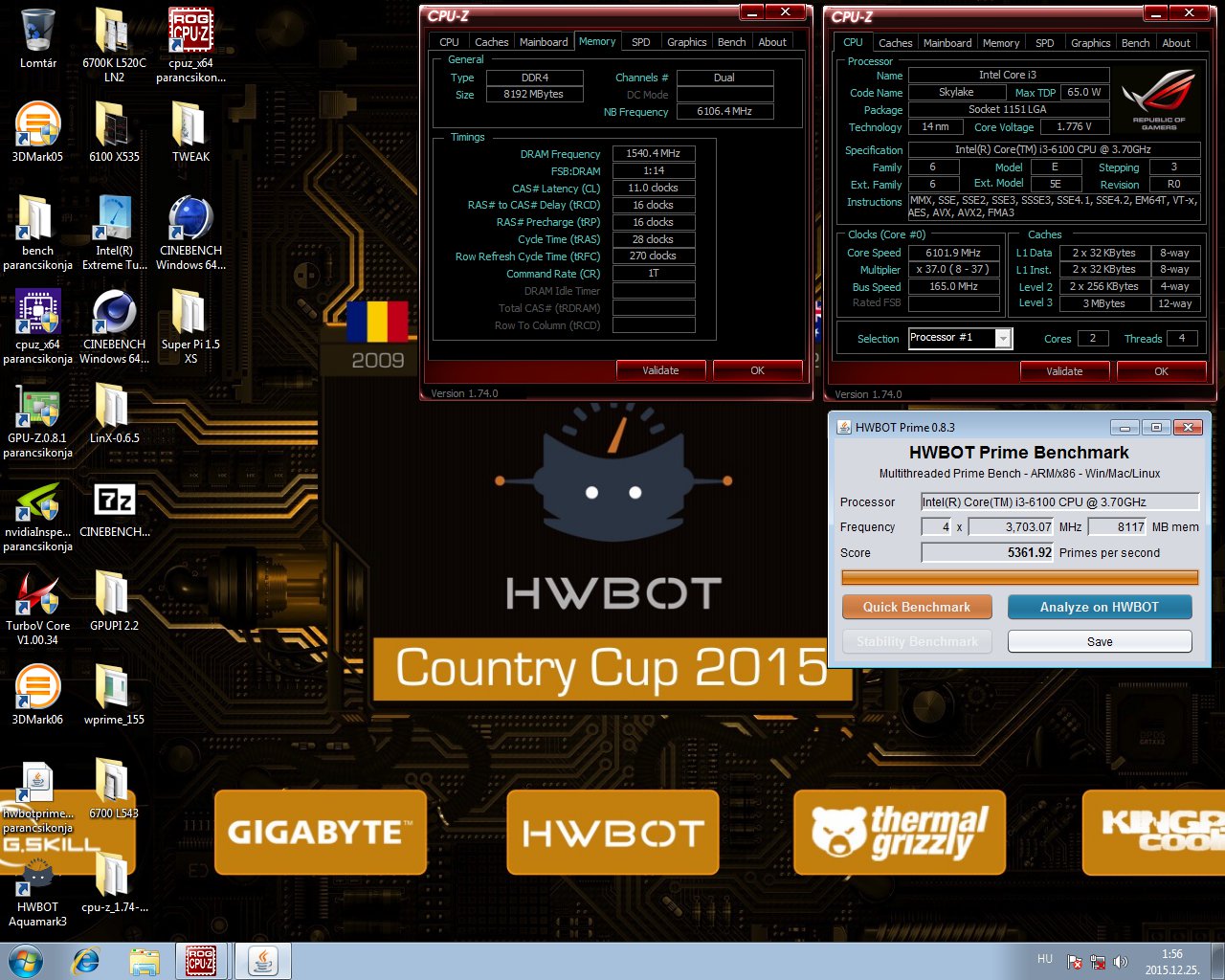This screenshot has height=980, width=1225.
Task: Open Windows Explorer from taskbar
Action: coord(145,962)
